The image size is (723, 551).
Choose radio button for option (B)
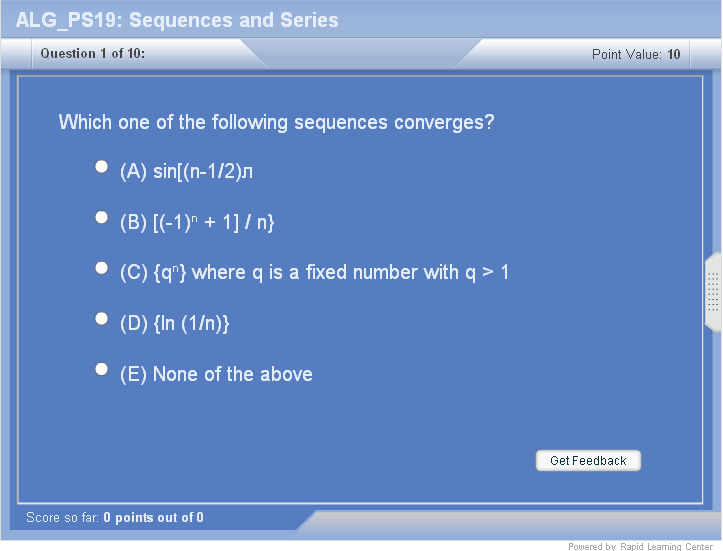(x=101, y=217)
